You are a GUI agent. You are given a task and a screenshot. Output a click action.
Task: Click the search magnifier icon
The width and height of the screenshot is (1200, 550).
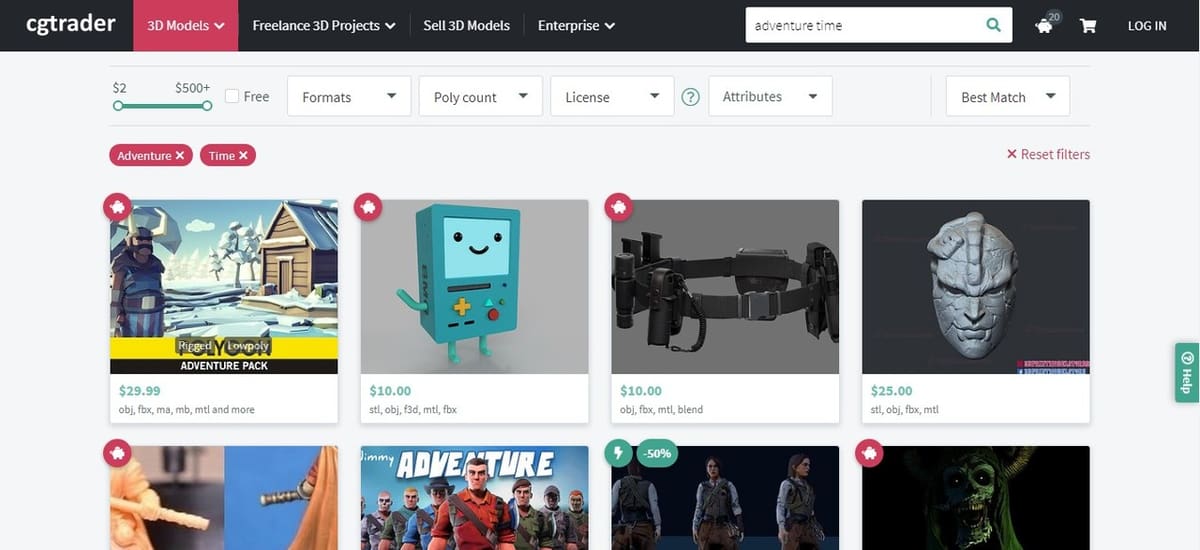tap(993, 25)
